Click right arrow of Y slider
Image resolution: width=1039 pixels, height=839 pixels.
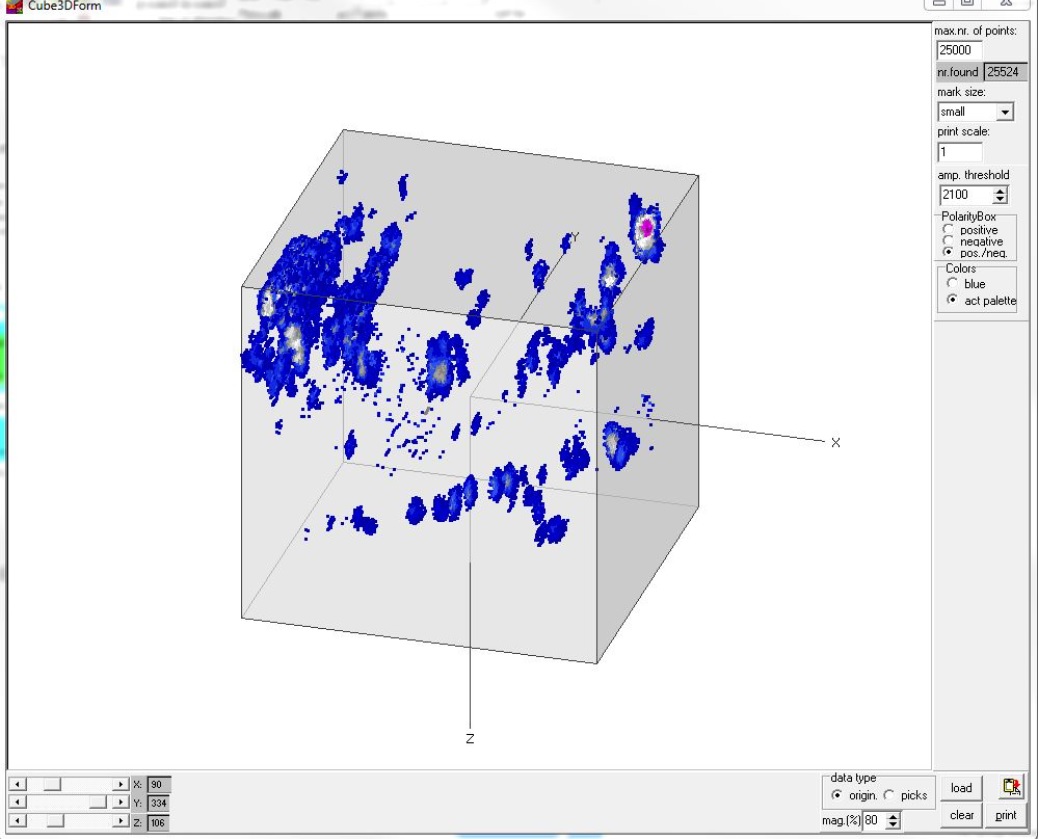(121, 803)
